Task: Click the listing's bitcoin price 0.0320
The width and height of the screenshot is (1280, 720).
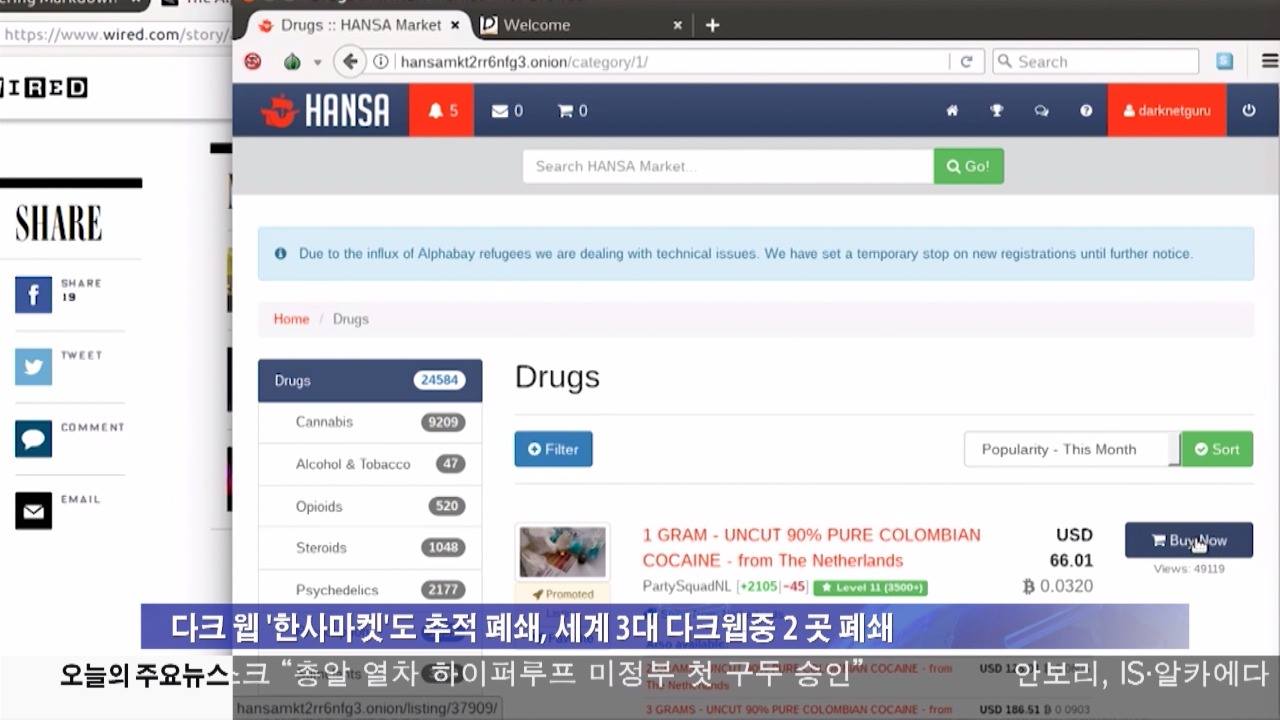Action: tap(1058, 586)
